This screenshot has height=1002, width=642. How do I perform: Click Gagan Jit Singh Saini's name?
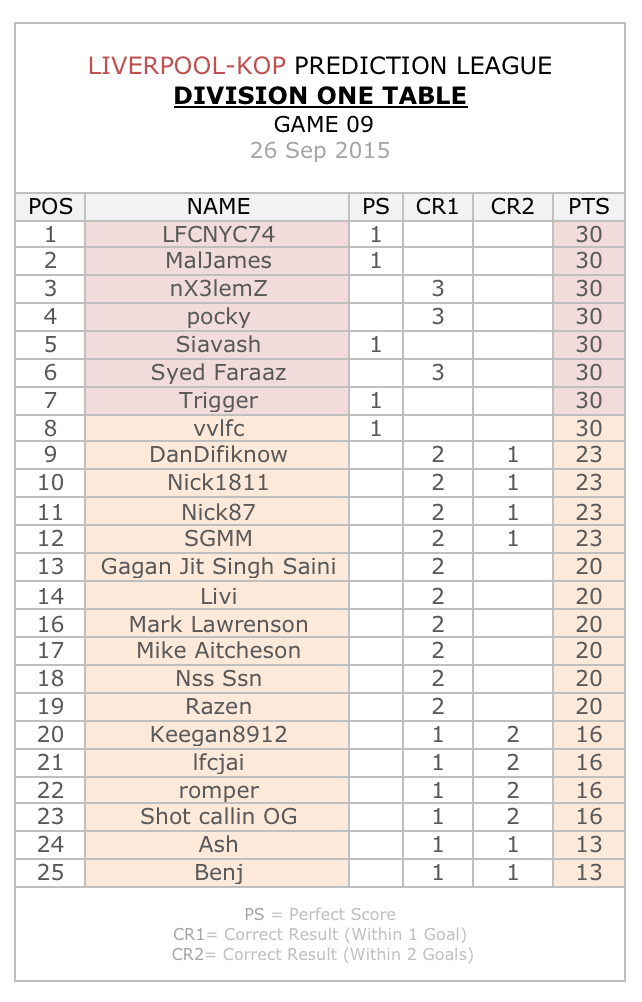(x=218, y=566)
